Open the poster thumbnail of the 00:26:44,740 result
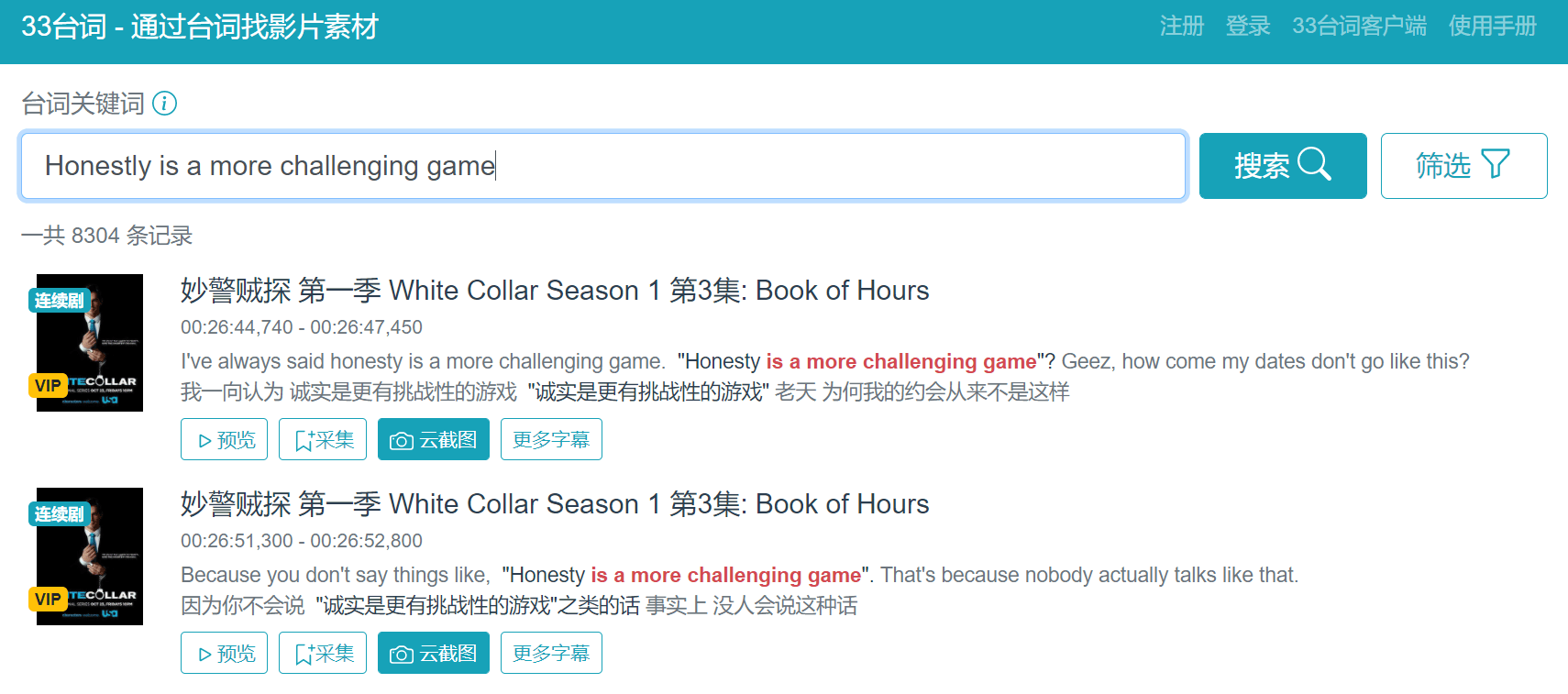This screenshot has width=1568, height=694. 90,343
